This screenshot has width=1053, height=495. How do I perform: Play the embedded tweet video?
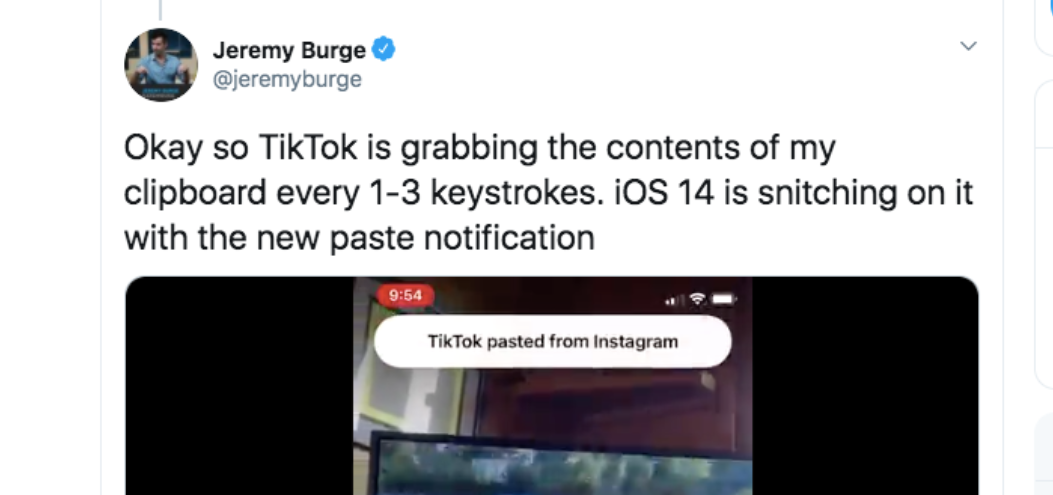click(x=552, y=386)
